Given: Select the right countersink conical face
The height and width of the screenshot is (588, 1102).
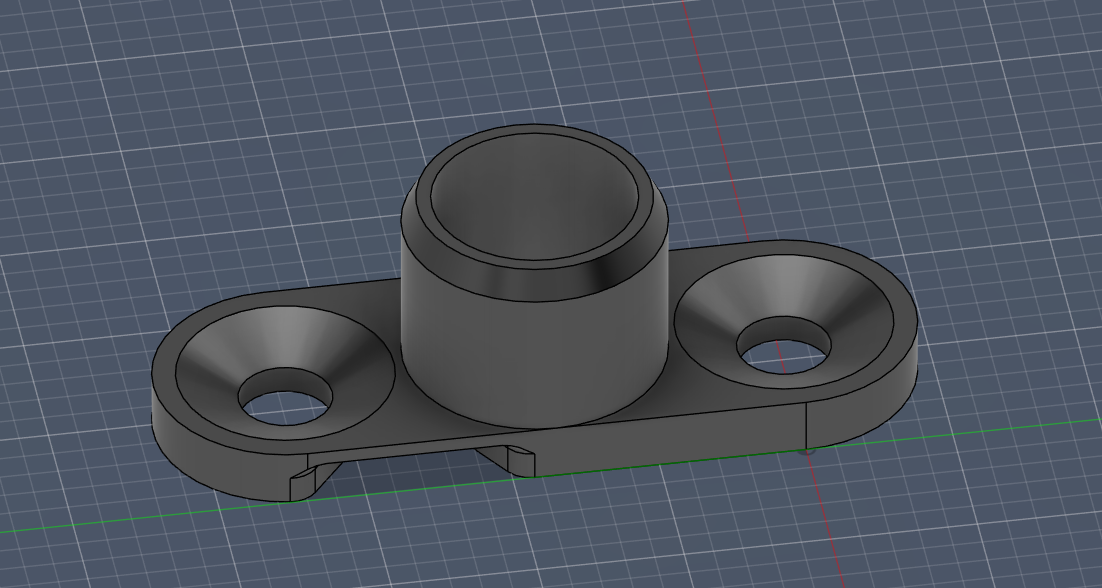Looking at the screenshot, I should (784, 288).
